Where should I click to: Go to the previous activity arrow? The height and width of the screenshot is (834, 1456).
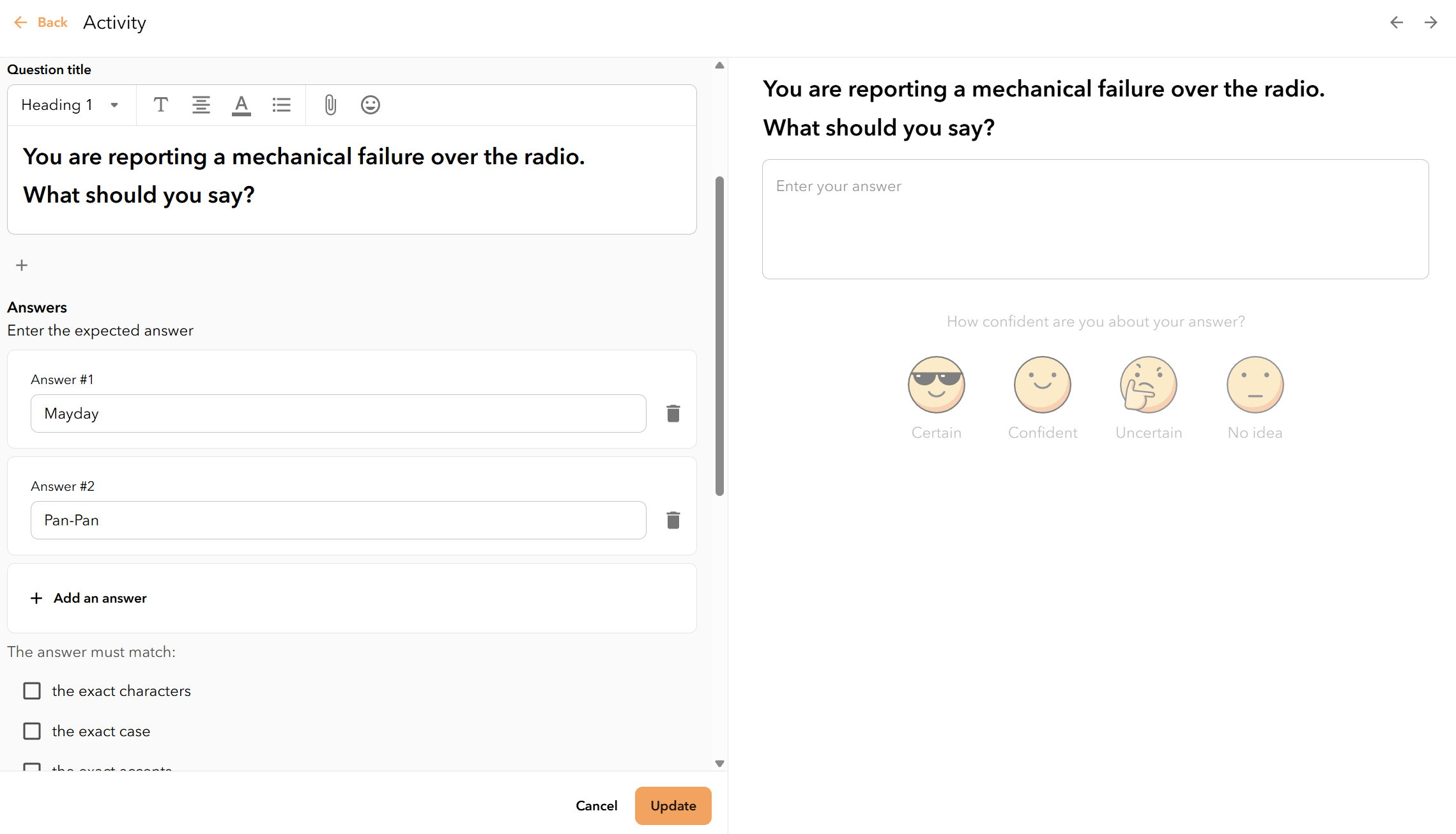pyautogui.click(x=1397, y=22)
